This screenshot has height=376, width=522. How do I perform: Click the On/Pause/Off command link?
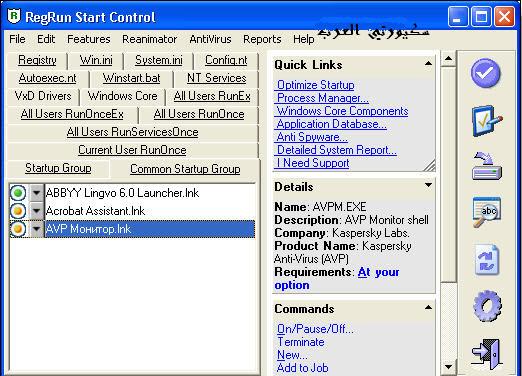pyautogui.click(x=315, y=329)
